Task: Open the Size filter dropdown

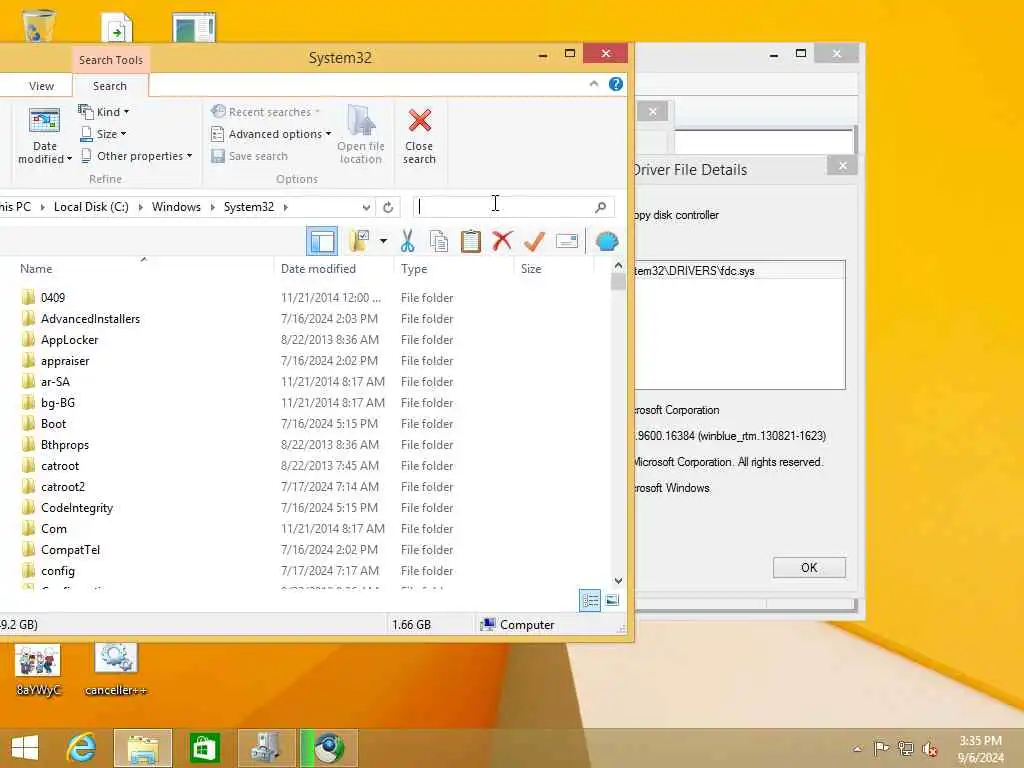Action: point(103,134)
